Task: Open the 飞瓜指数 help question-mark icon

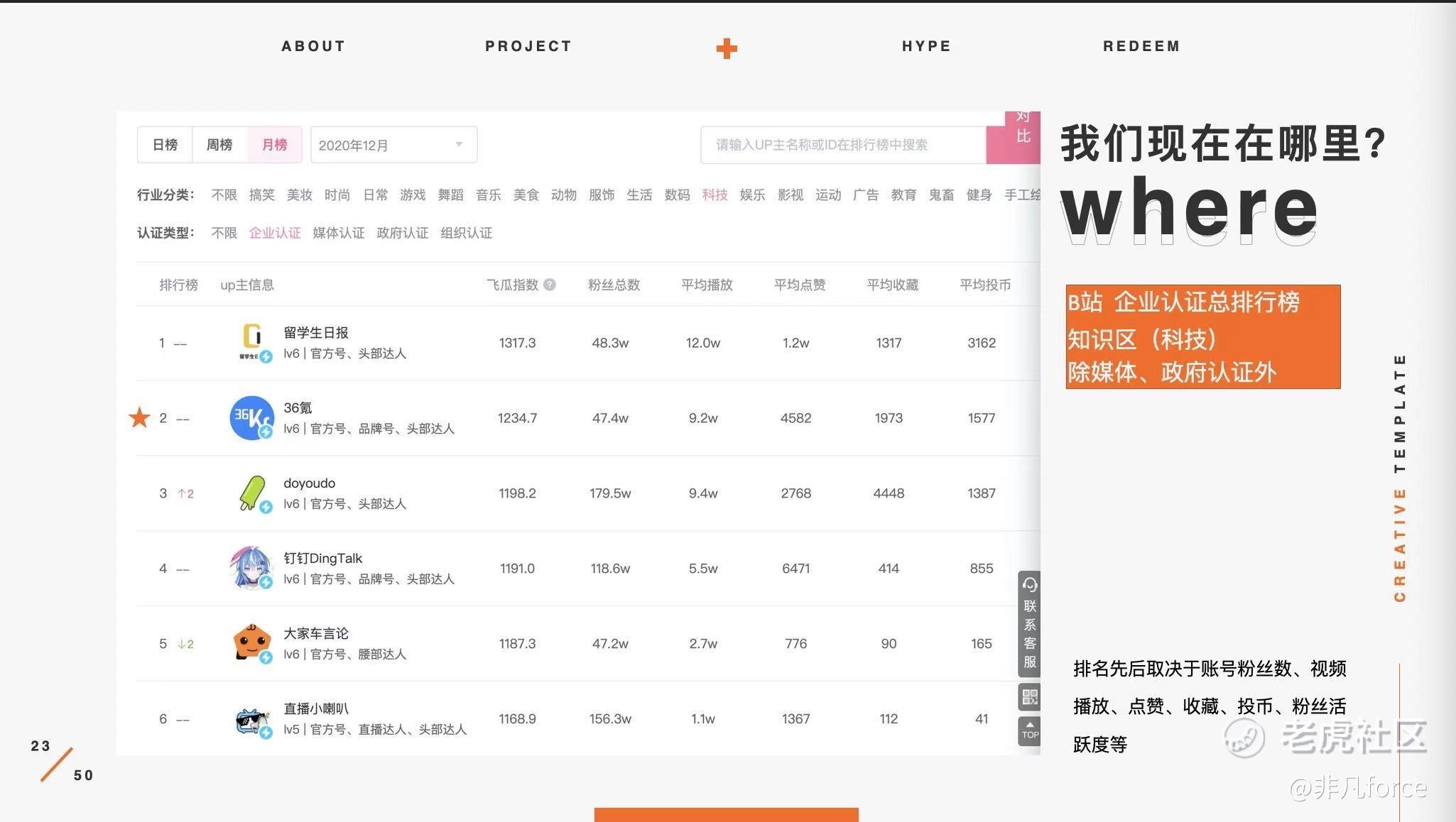Action: coord(550,285)
